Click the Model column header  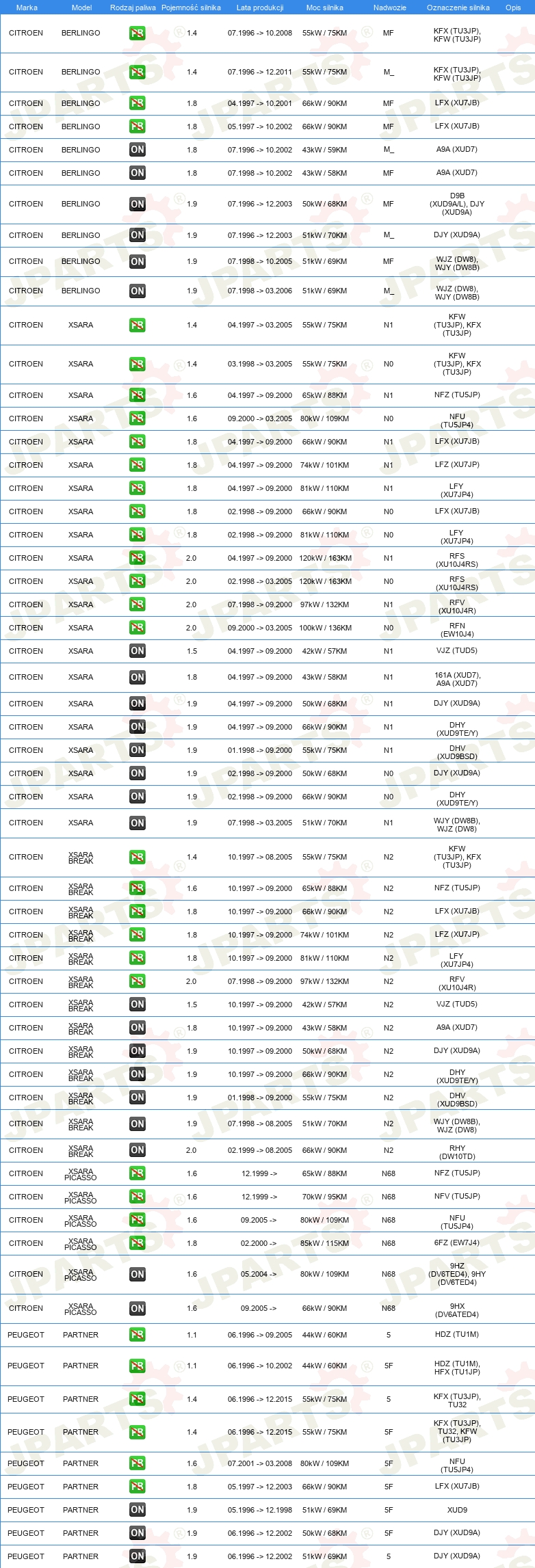pos(82,8)
